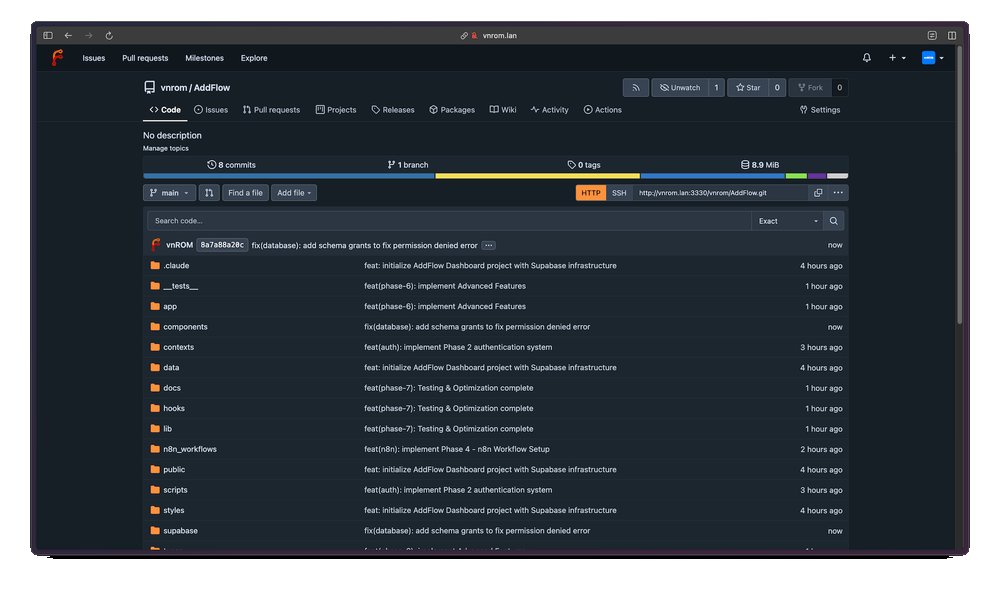Open the supabase folder
This screenshot has height=596, width=1000.
point(180,530)
